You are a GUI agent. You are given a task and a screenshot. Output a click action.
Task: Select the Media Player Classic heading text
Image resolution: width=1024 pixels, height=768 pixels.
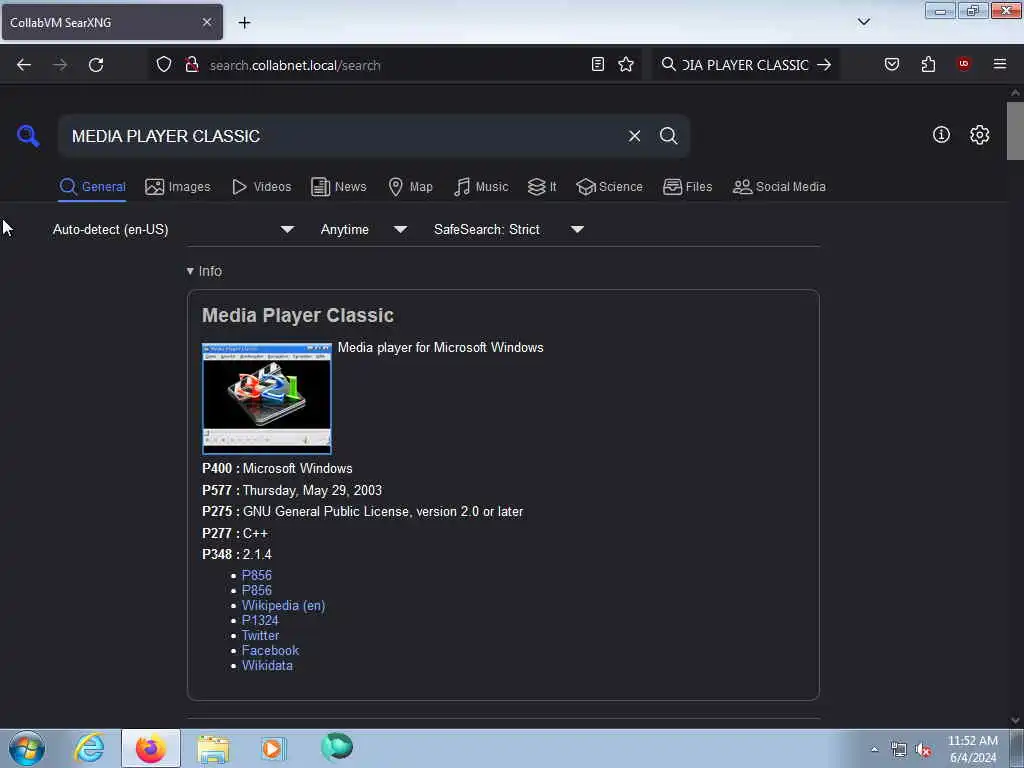(298, 315)
